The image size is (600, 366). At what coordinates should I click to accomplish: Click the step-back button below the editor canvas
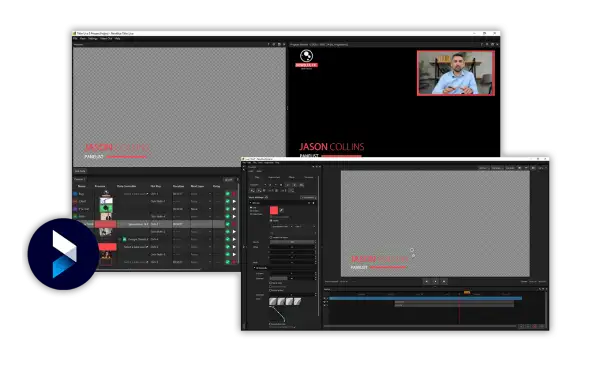[426, 281]
